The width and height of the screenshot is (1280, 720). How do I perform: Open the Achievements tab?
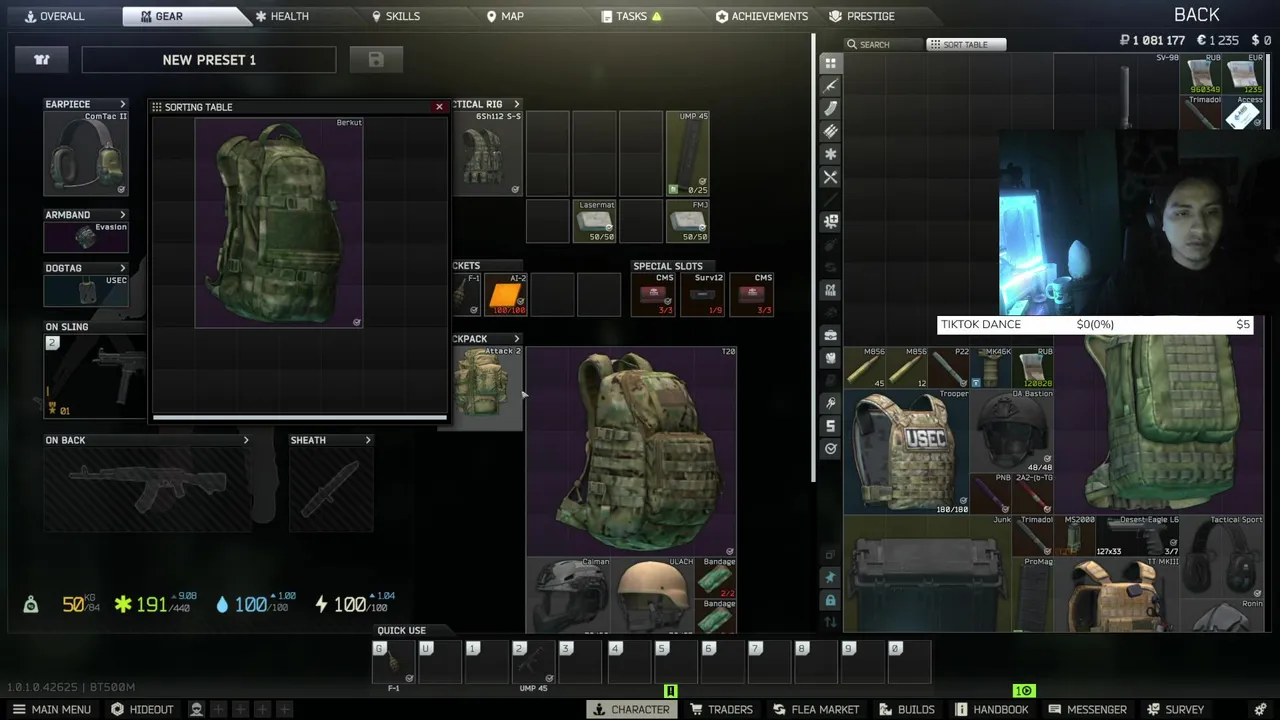point(762,16)
